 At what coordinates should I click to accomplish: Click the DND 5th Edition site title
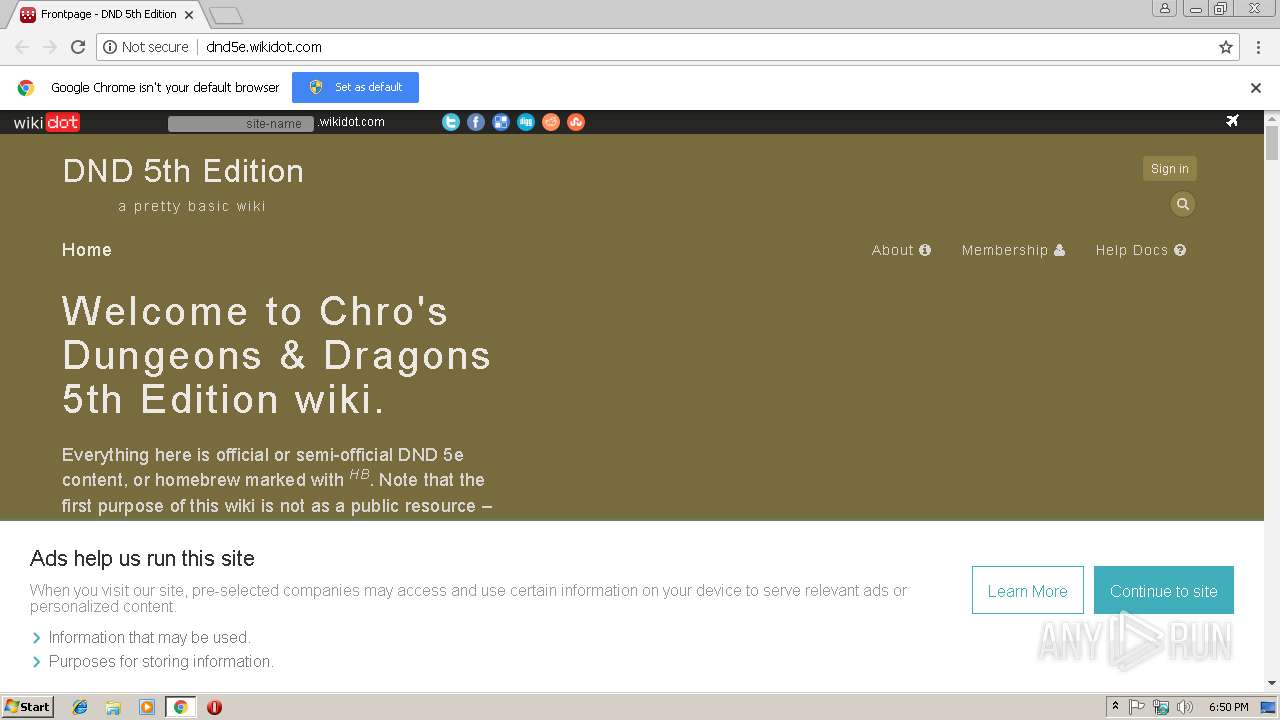pos(183,171)
